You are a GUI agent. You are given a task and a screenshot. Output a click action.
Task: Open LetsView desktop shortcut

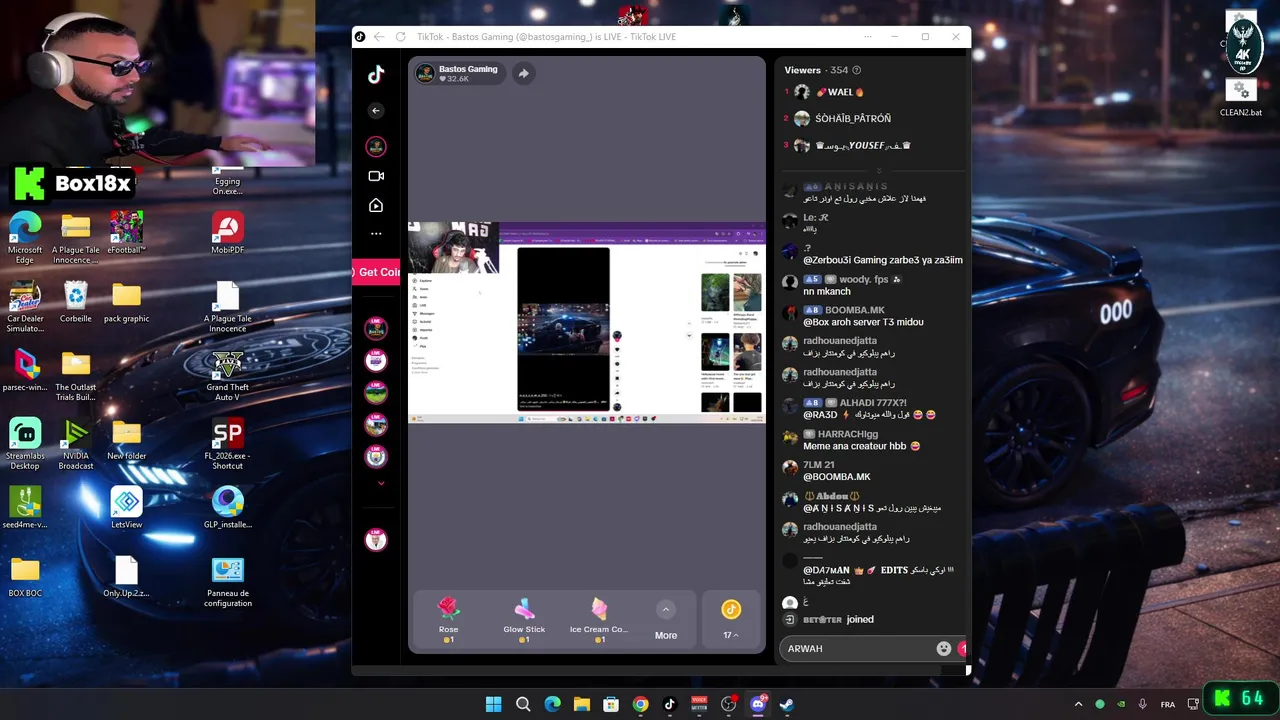(x=126, y=507)
